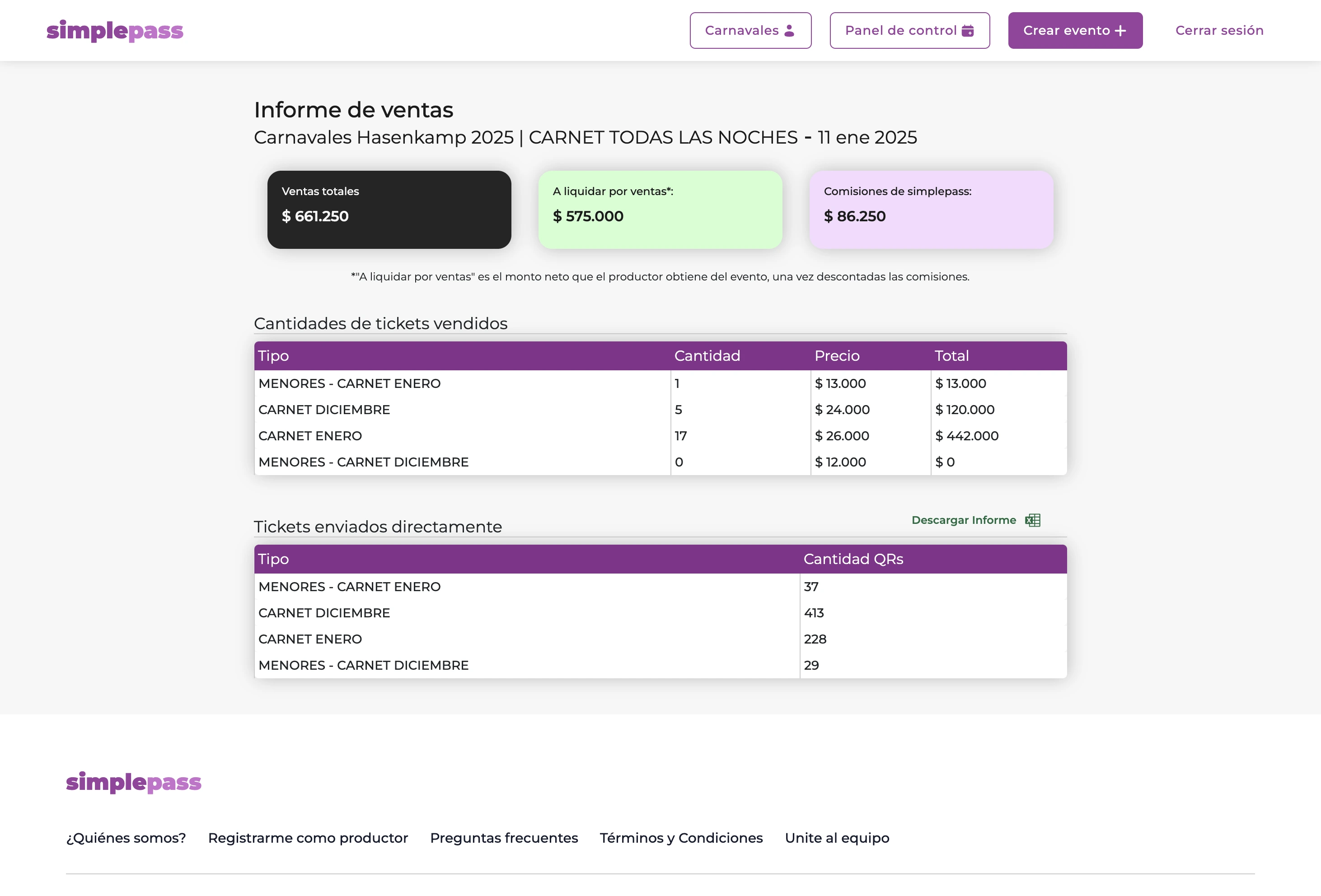This screenshot has height=896, width=1321.
Task: Click Registrarme como productor
Action: (308, 838)
